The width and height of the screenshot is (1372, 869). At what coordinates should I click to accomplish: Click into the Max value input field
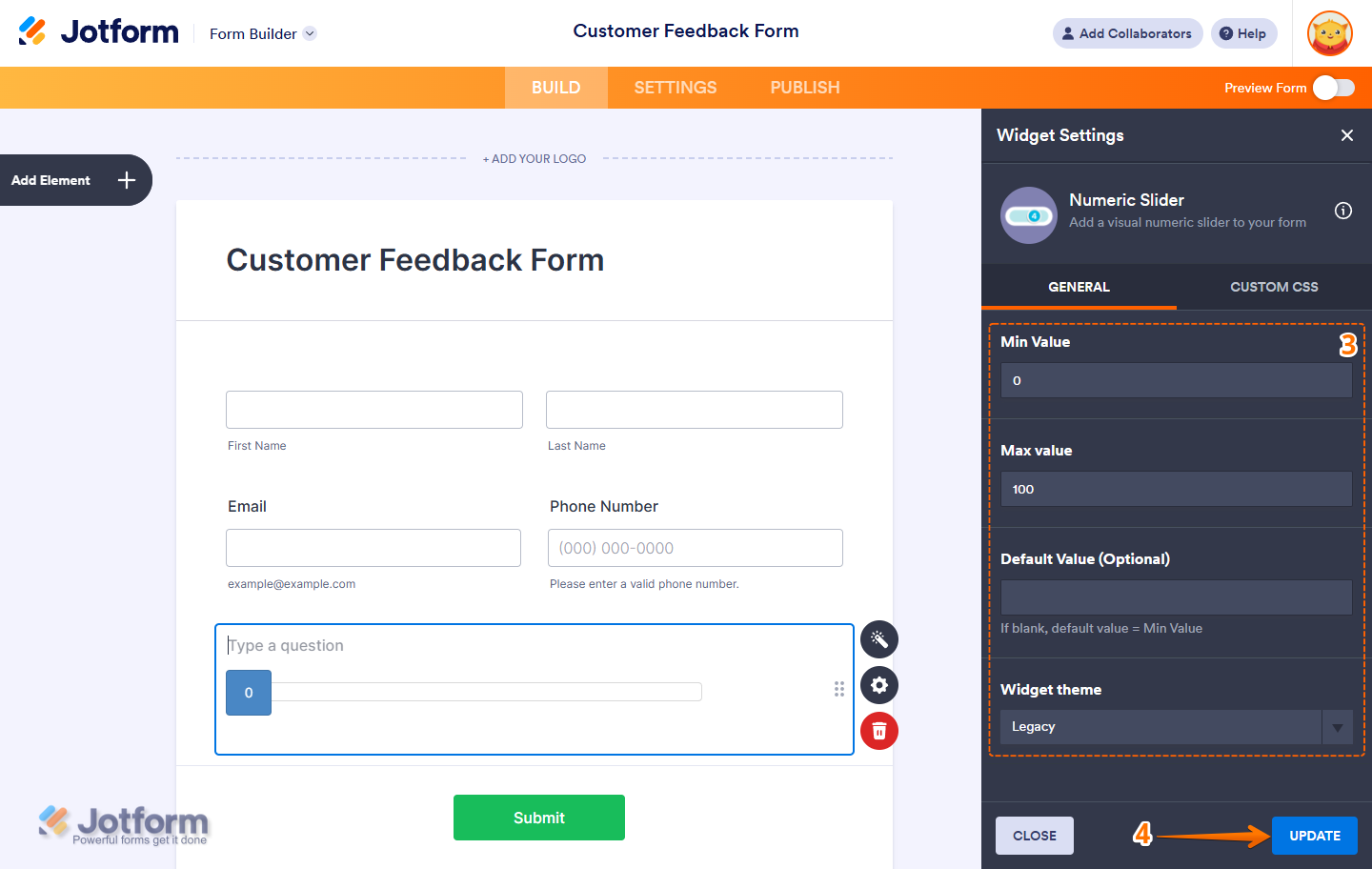coord(1176,489)
